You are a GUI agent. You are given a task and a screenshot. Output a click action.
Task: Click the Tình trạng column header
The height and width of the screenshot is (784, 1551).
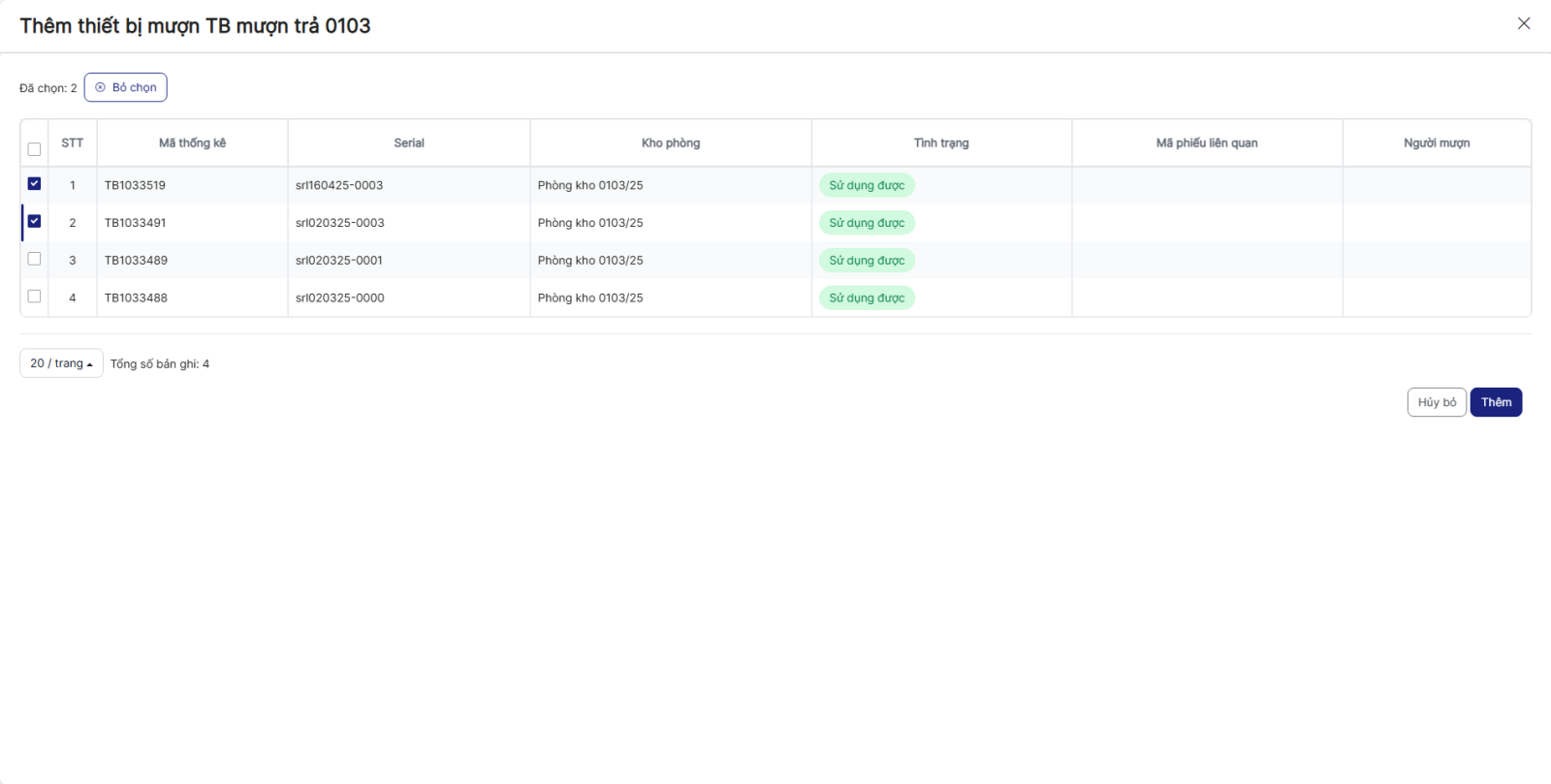pos(940,143)
